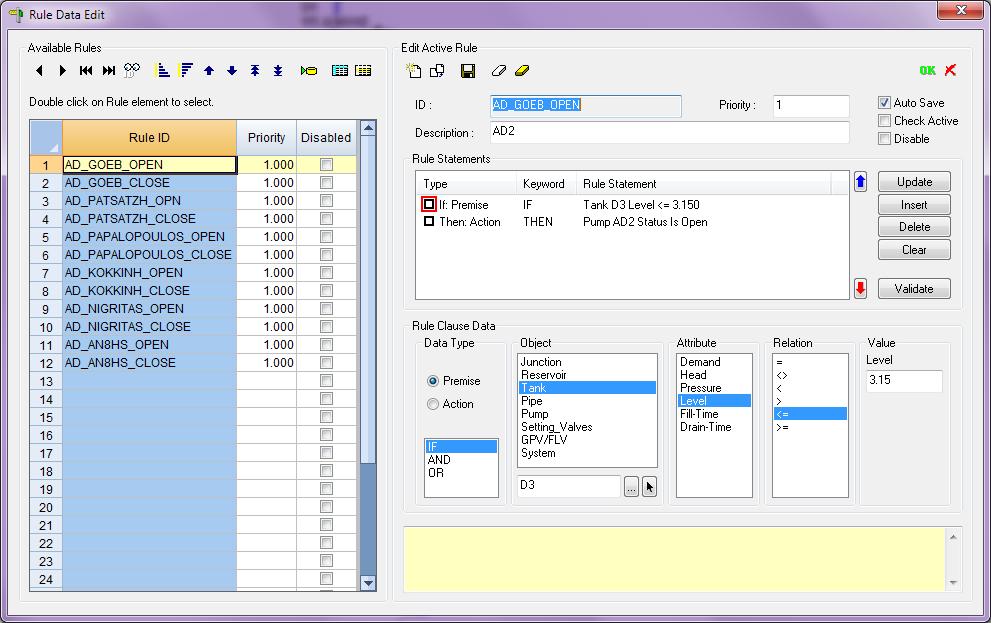Confirm with the green OK icon
991x623 pixels.
[x=928, y=71]
